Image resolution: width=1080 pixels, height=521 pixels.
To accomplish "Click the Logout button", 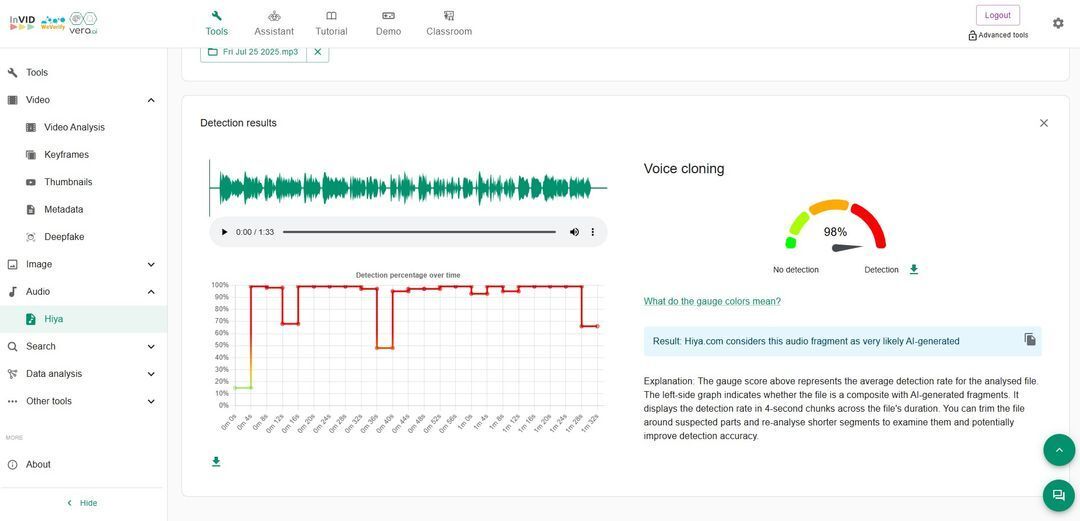I will click(997, 15).
